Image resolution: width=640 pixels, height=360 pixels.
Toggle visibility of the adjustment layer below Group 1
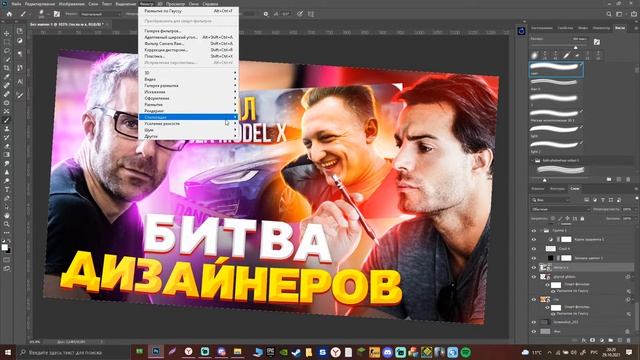533,240
